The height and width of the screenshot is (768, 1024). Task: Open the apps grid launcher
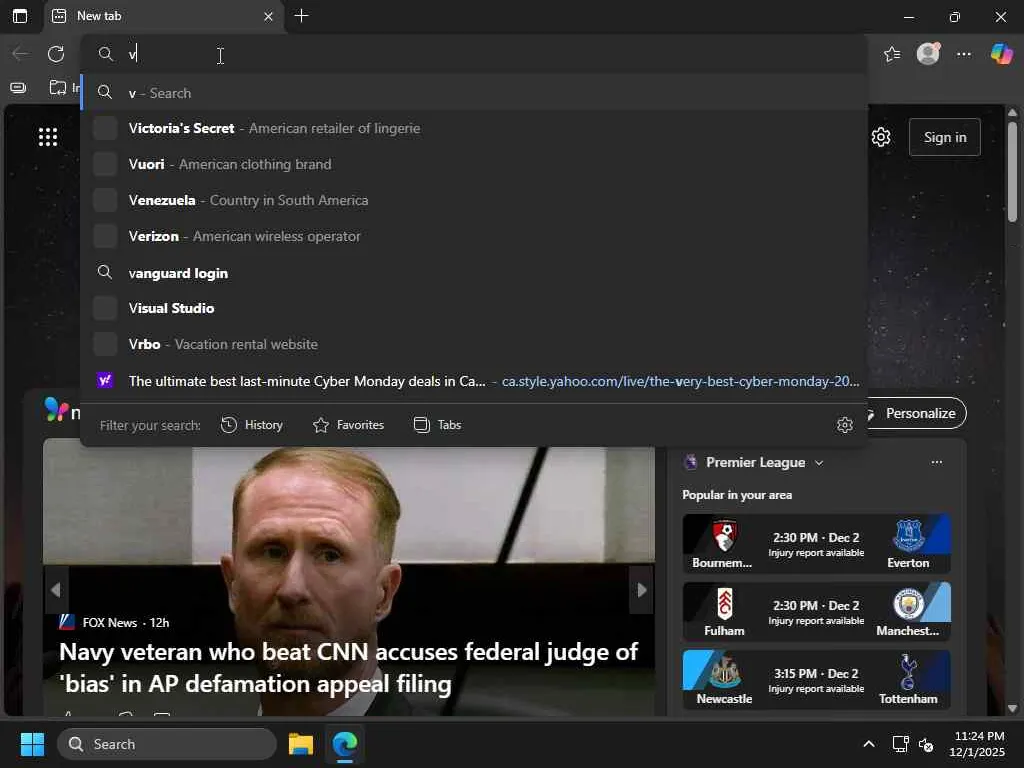click(48, 137)
